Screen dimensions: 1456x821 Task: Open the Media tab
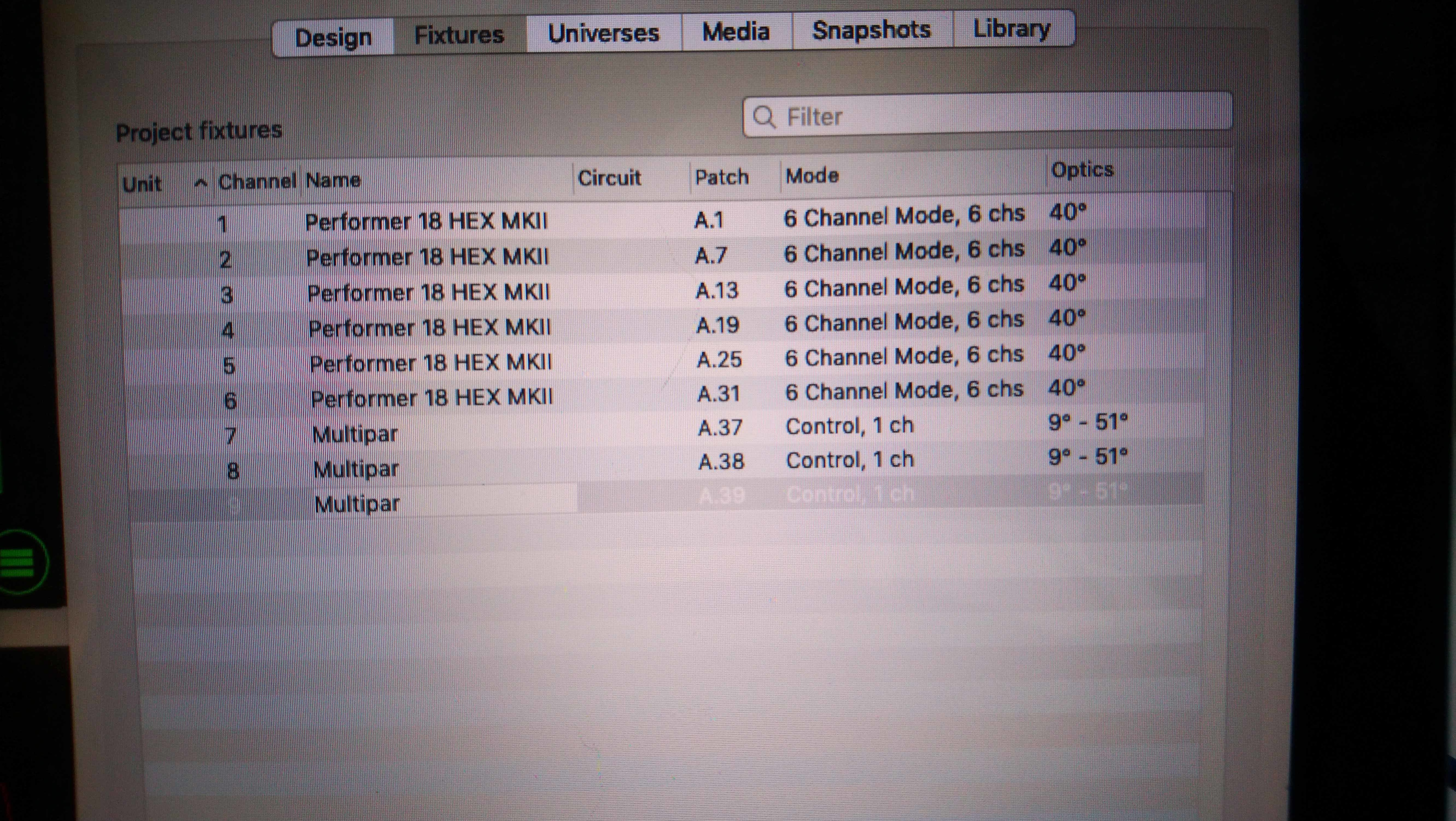[736, 31]
